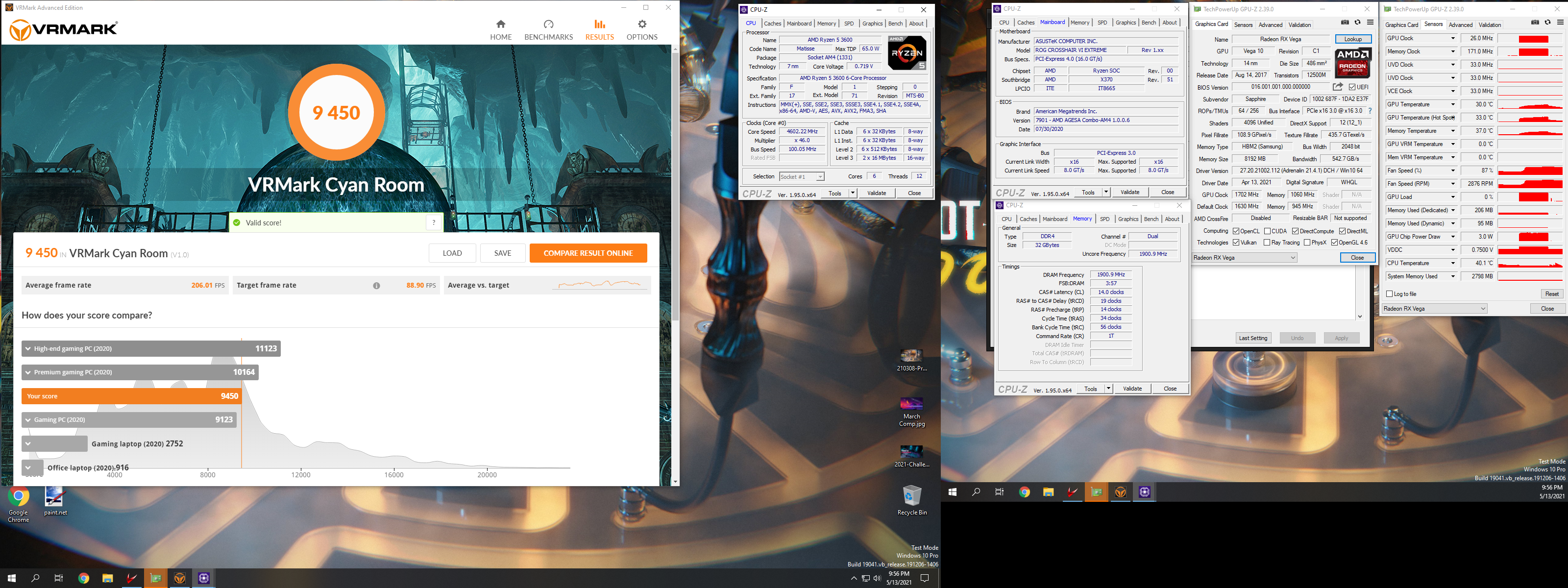Open the Fan Speed (RPM) sensor dropdown
The image size is (1568, 588).
(1453, 184)
